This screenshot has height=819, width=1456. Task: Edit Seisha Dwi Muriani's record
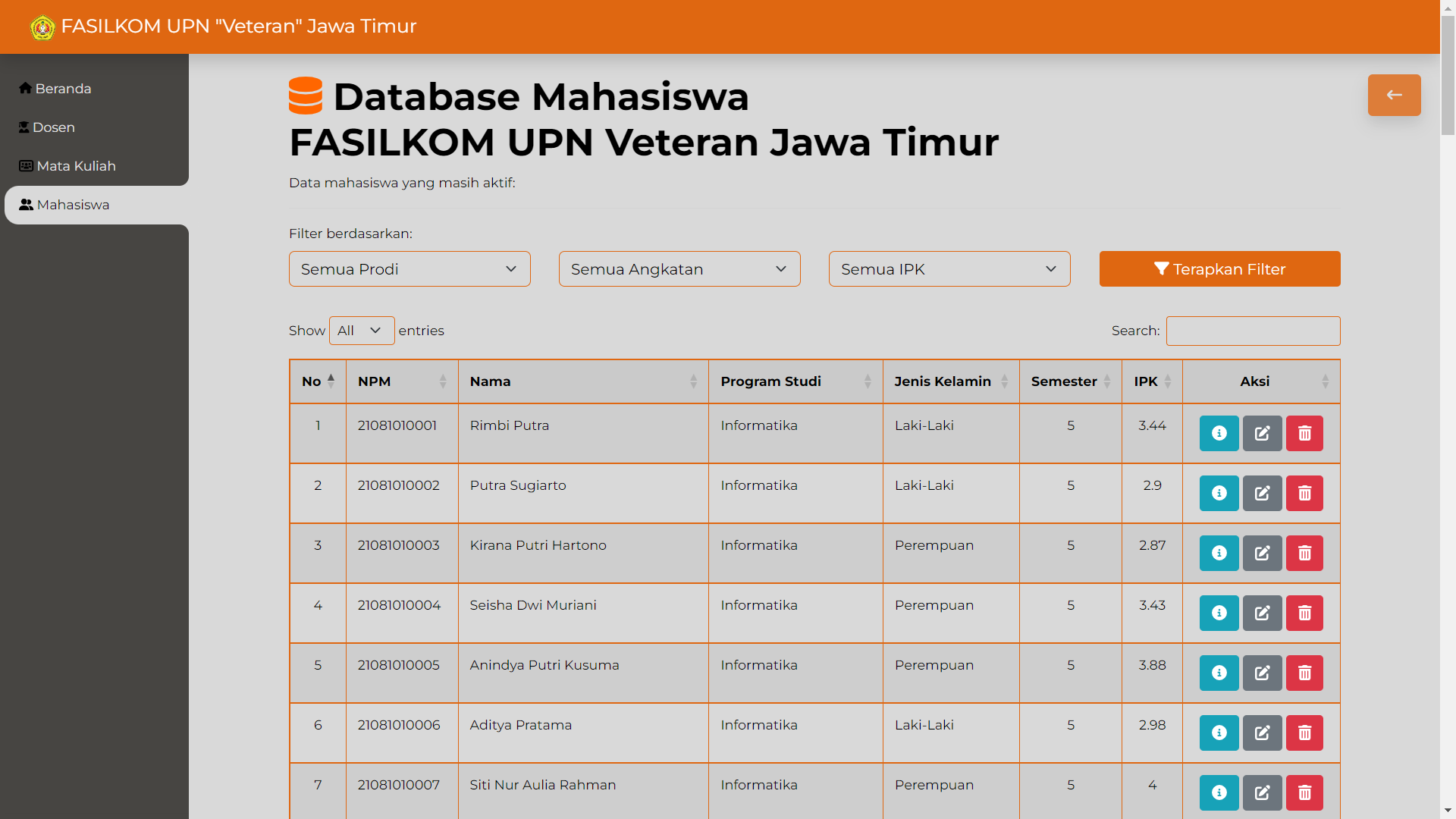(x=1262, y=613)
